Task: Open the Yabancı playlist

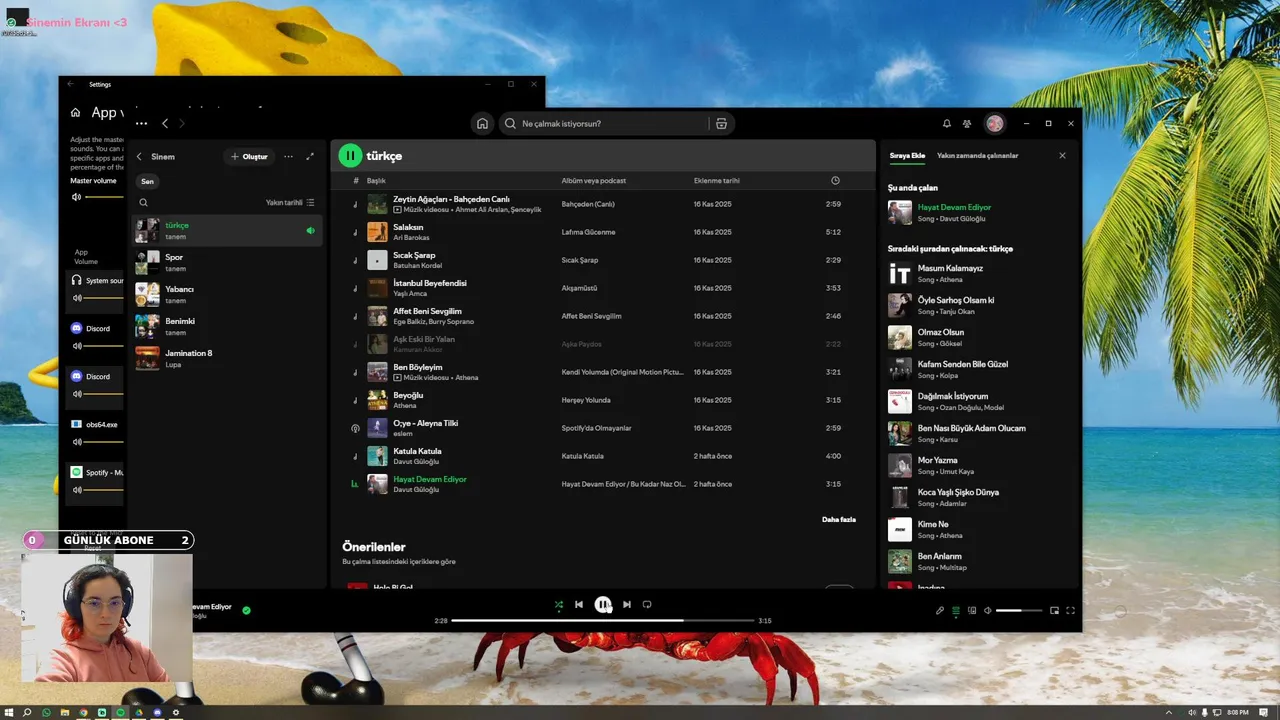Action: click(227, 294)
